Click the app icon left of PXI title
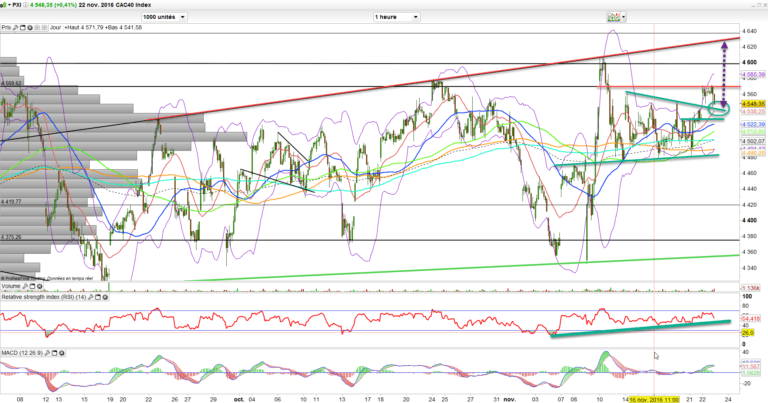The image size is (768, 403). [x=5, y=5]
